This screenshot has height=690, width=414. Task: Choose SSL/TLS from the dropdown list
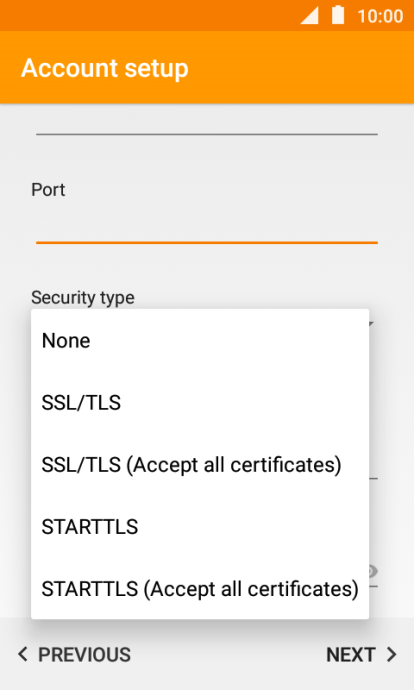coord(200,403)
